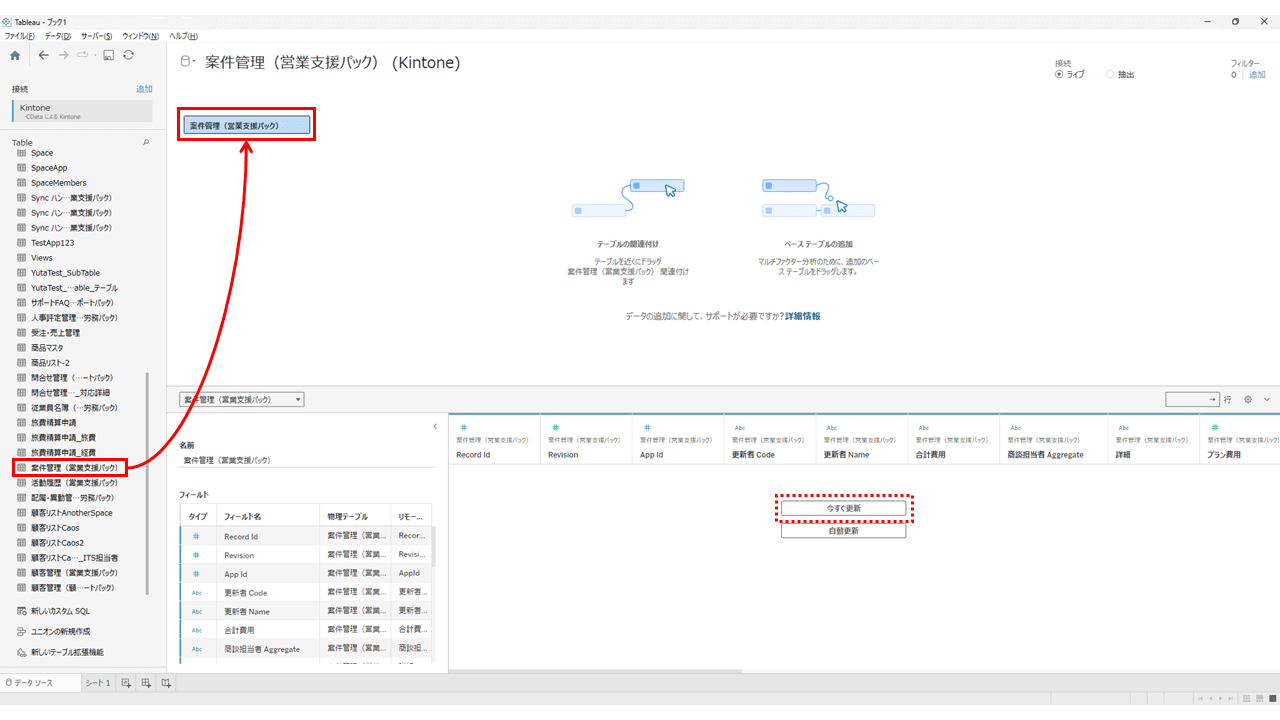1280x720 pixels.
Task: Click the App Id field row in metadata
Action: [305, 574]
